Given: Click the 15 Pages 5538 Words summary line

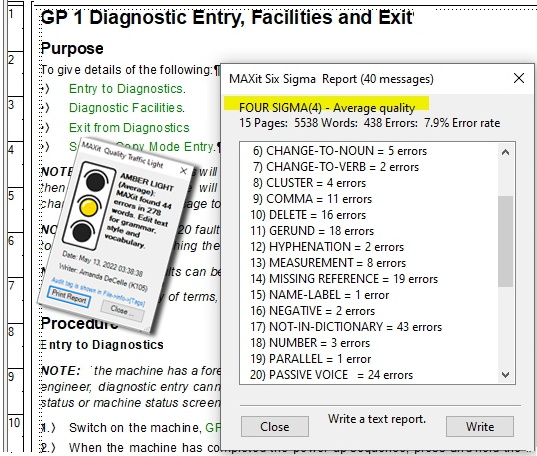Looking at the screenshot, I should [370, 123].
